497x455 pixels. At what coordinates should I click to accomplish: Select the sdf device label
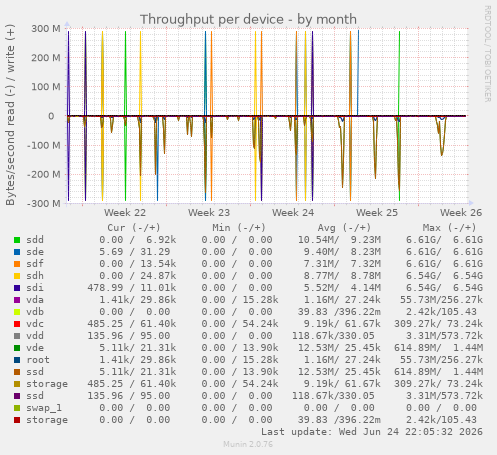click(x=35, y=264)
